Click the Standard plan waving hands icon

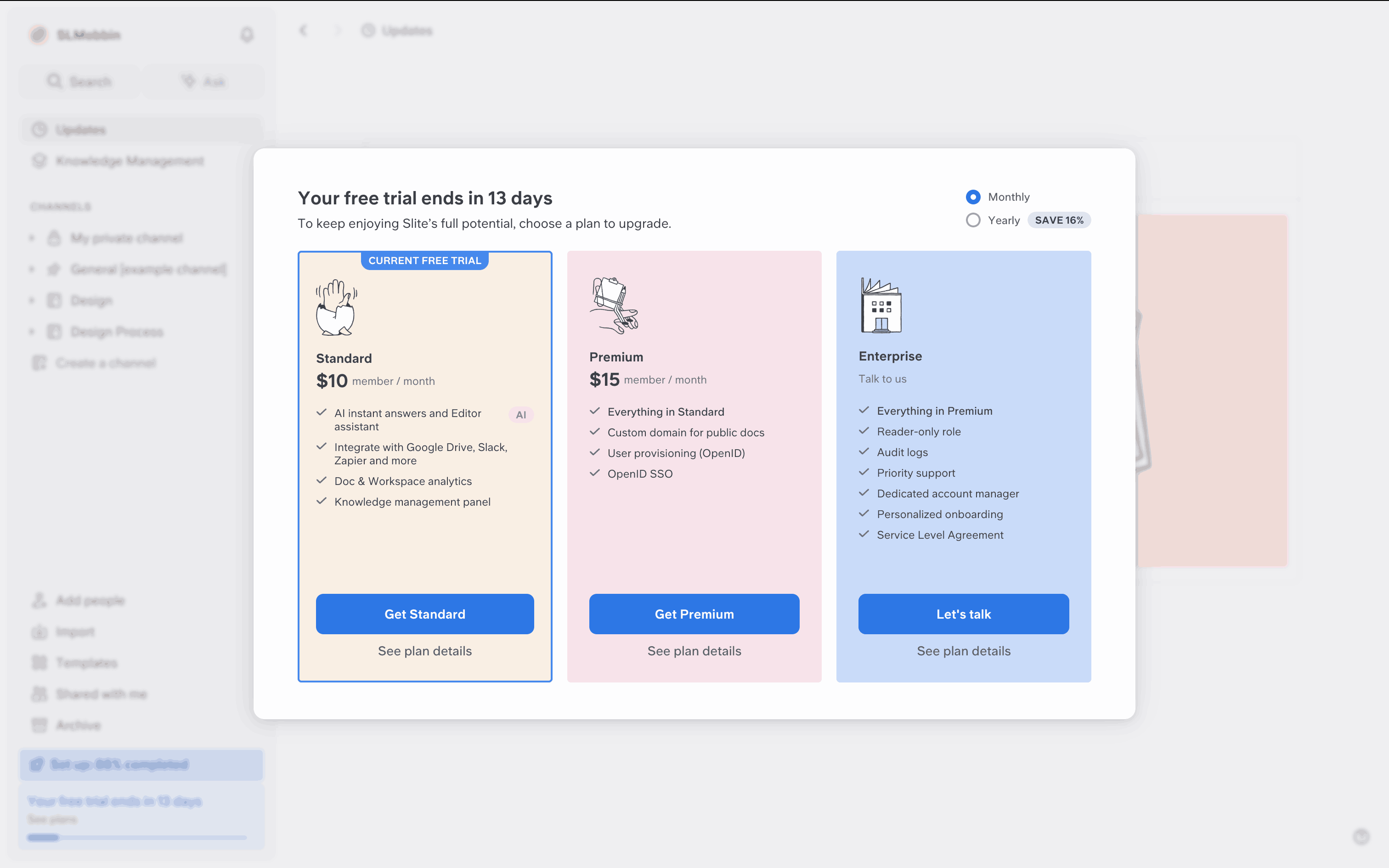(x=336, y=307)
